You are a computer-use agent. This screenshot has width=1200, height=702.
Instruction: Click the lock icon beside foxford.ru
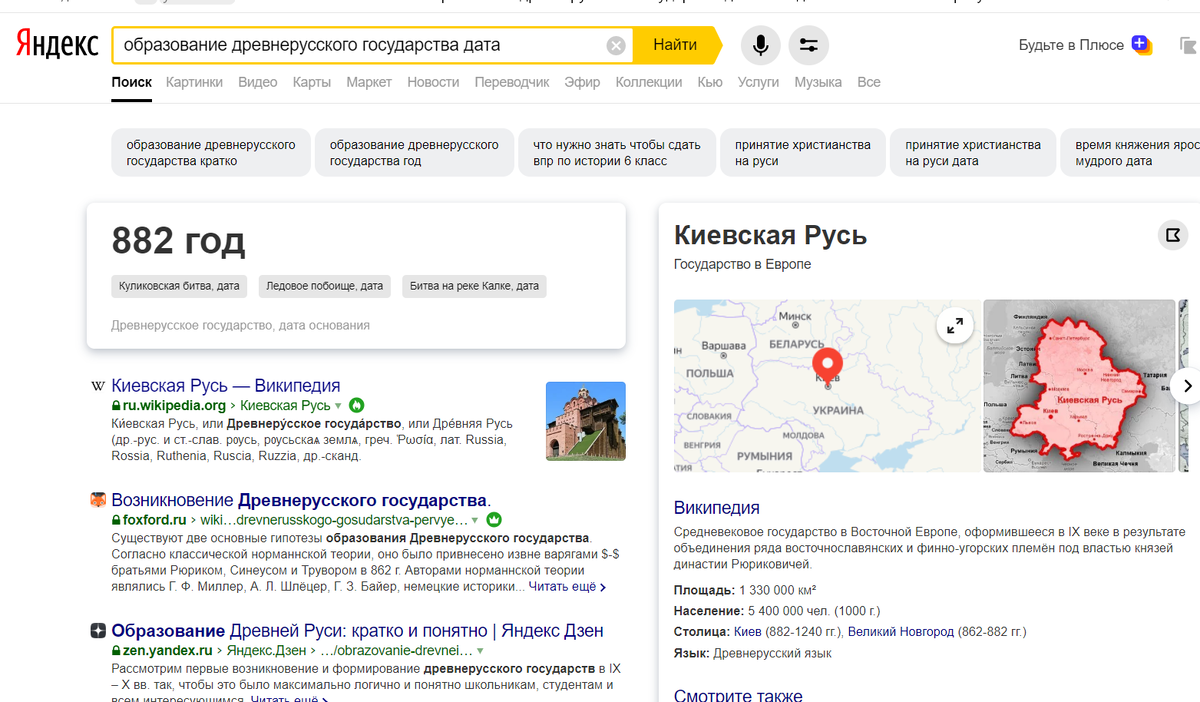point(116,520)
